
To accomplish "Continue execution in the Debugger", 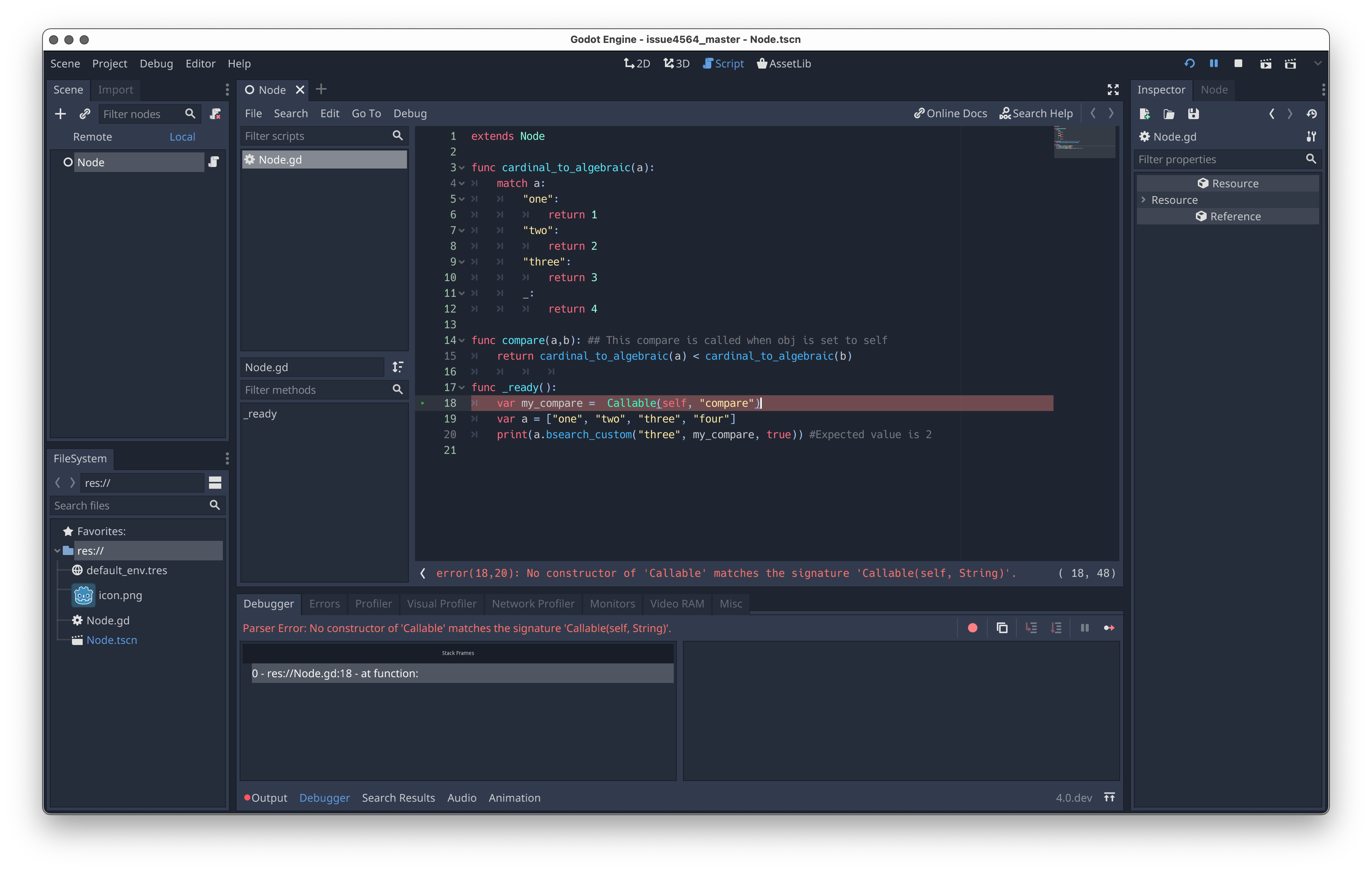I will tap(1109, 628).
